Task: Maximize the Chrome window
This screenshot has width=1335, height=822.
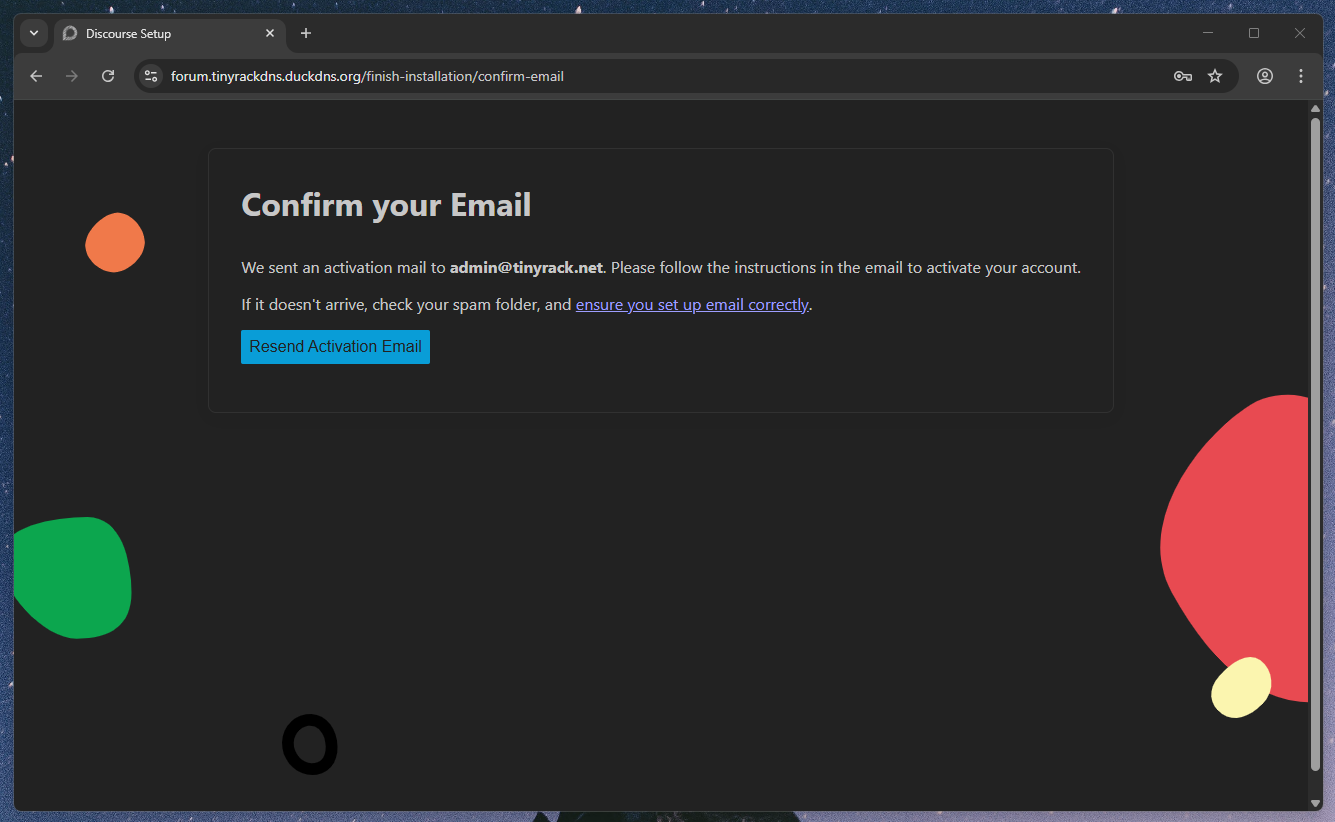Action: [1254, 33]
